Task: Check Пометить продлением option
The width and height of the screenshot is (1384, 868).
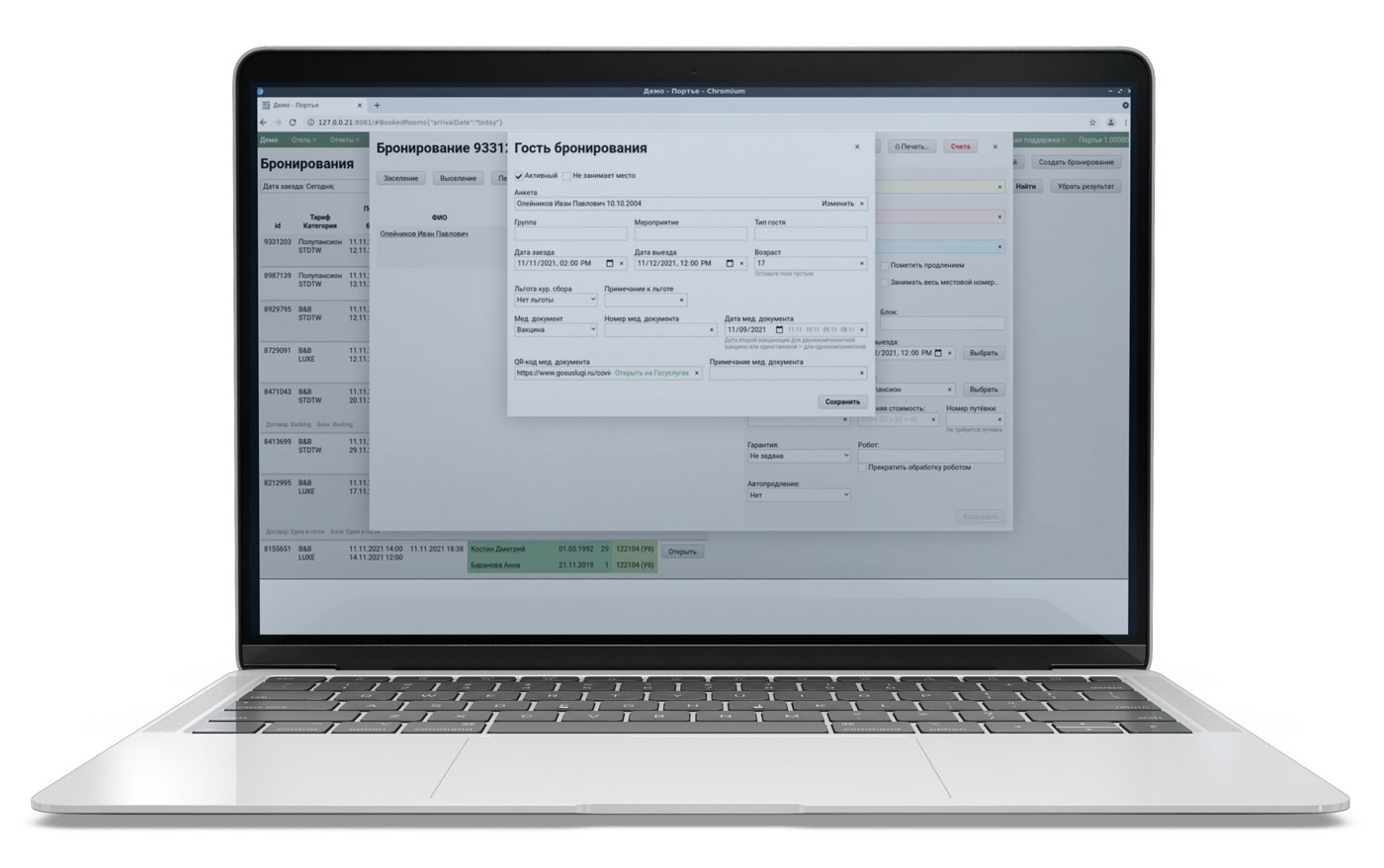Action: pos(885,266)
